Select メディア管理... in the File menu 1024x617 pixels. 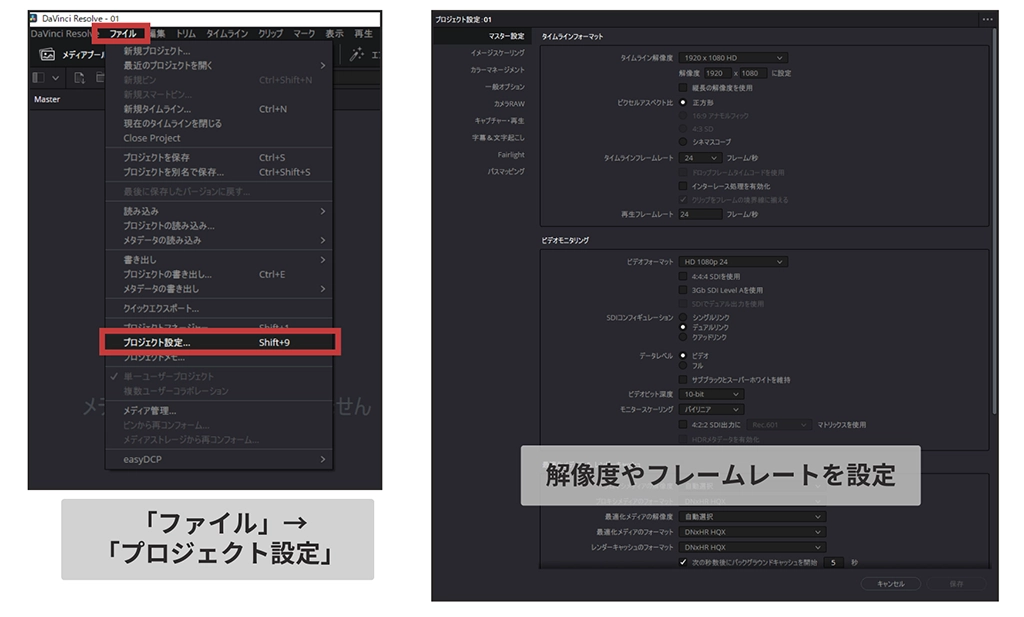point(219,411)
